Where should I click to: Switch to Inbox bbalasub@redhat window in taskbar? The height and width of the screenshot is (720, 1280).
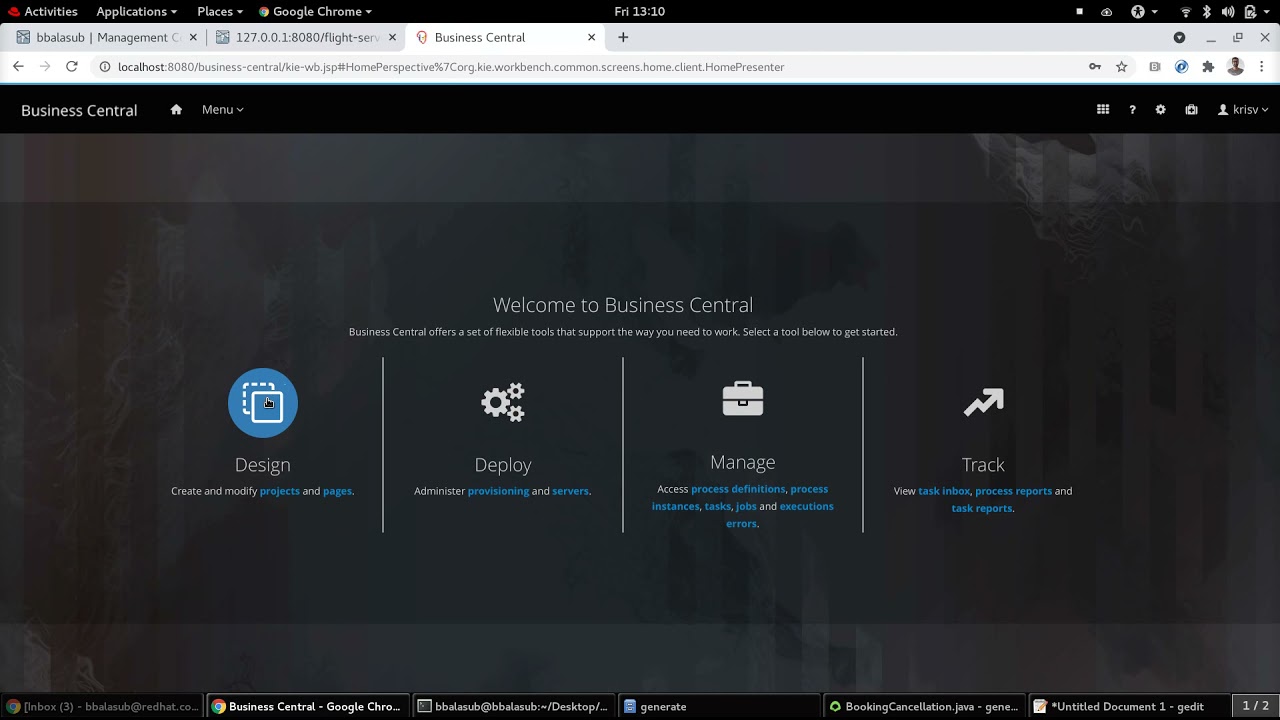[x=103, y=706]
